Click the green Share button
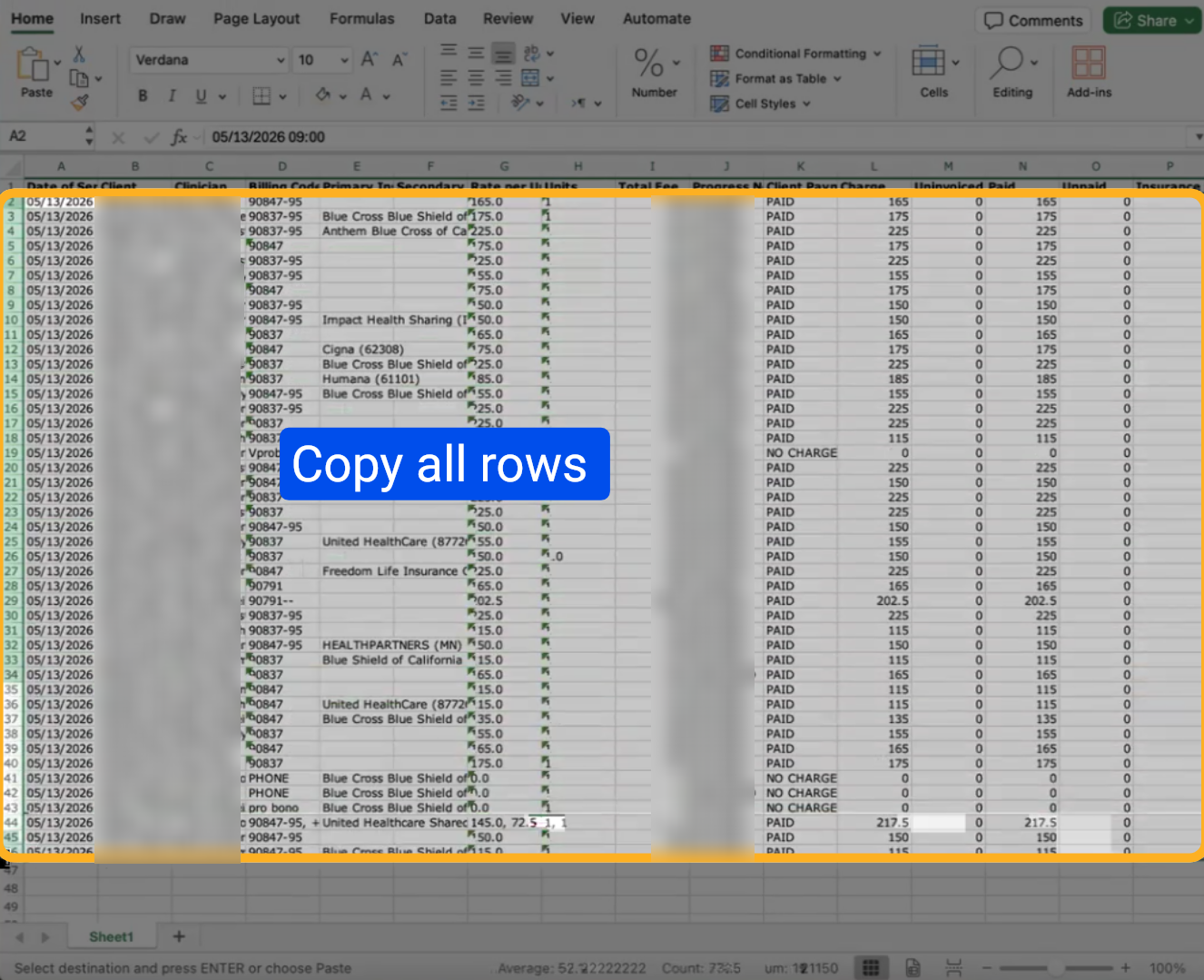This screenshot has width=1204, height=980. pos(1153,20)
